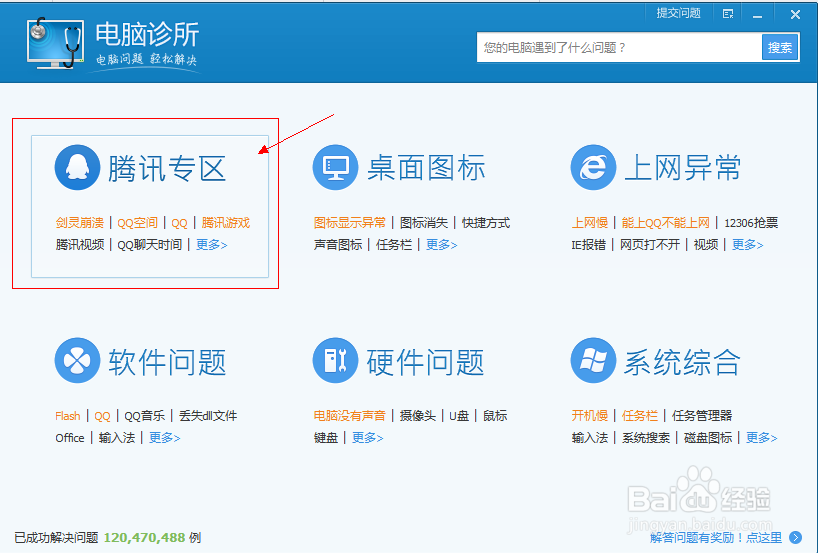Expand 更多> under 腾讯专区
Image resolution: width=818 pixels, height=553 pixels.
coord(211,245)
